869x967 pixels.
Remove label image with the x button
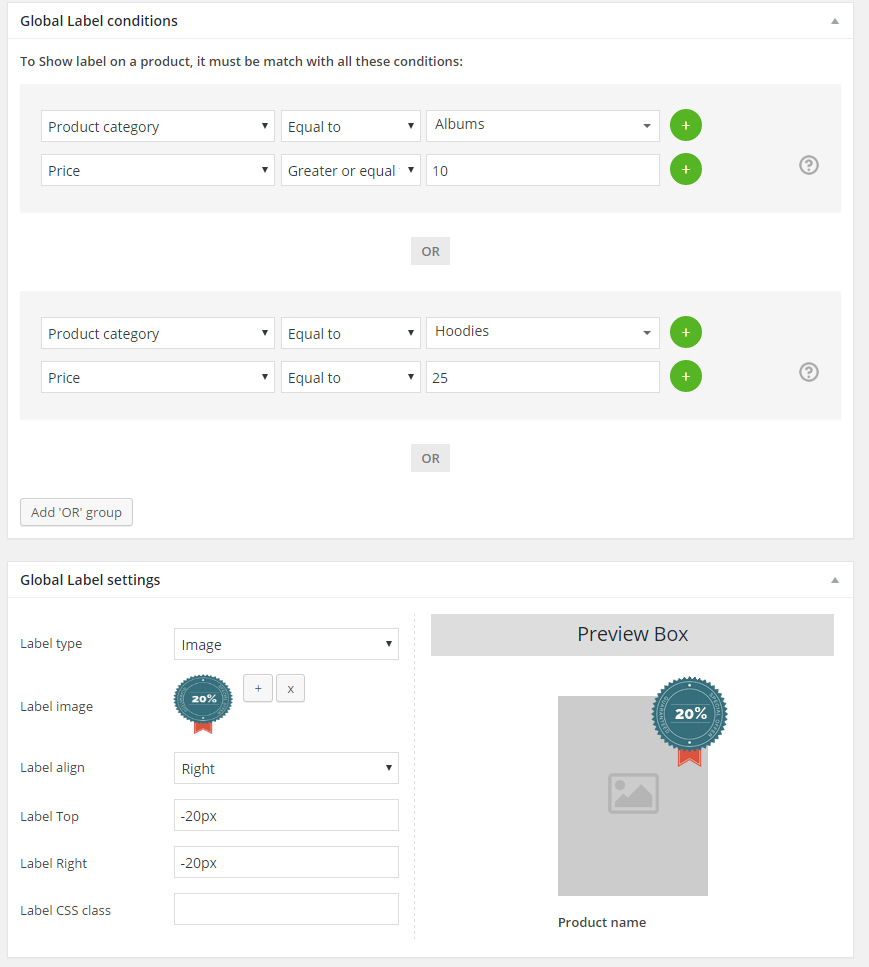point(290,688)
